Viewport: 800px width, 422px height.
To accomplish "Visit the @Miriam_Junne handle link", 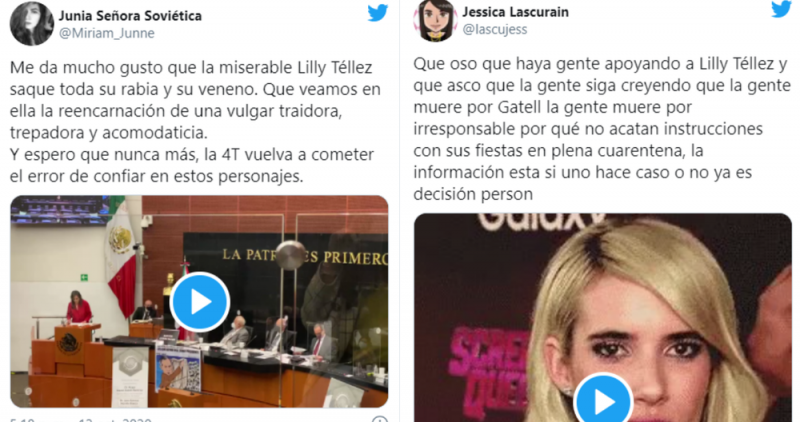I will pos(107,33).
